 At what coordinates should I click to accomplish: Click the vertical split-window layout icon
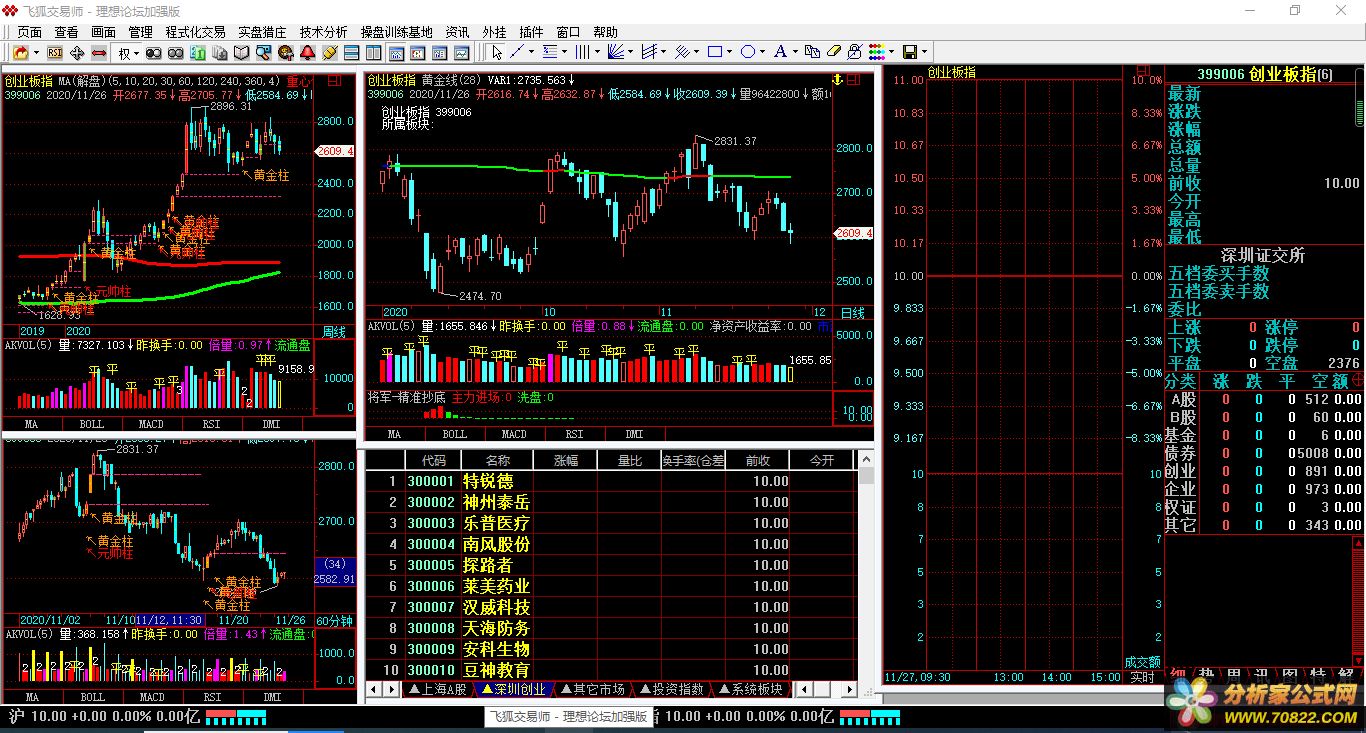[x=373, y=53]
